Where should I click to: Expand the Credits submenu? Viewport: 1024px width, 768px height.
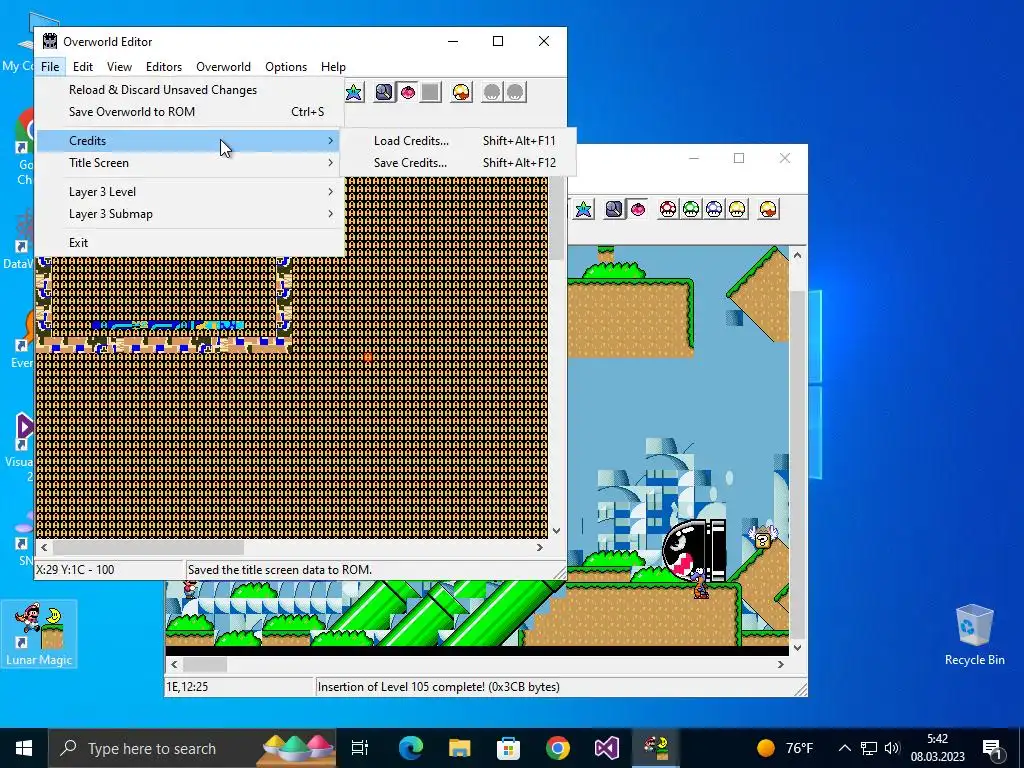(x=189, y=141)
